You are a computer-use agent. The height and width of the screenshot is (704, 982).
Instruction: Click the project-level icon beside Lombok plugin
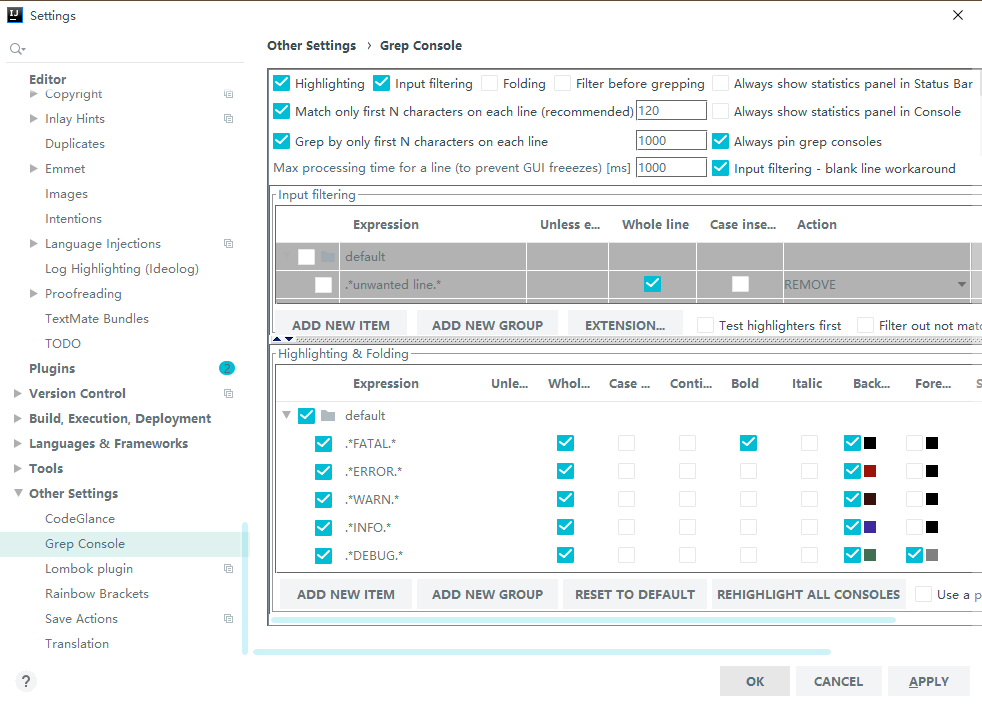(x=228, y=569)
